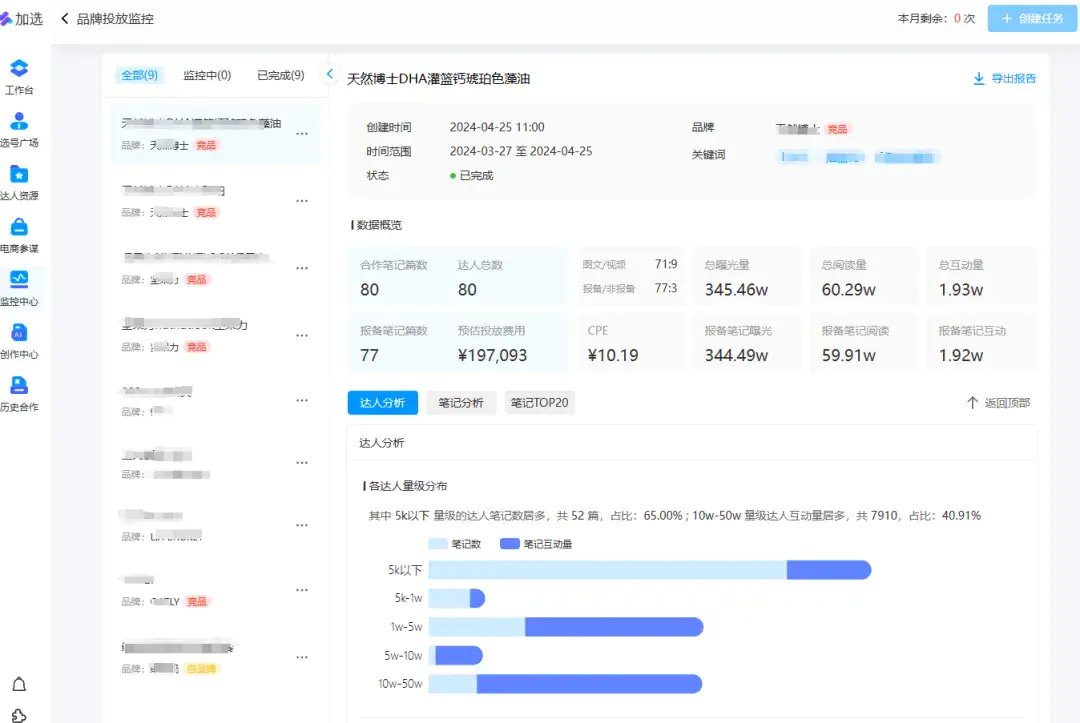Open the 达人资源 sidebar icon
Viewport: 1080px width, 723px height.
19,174
